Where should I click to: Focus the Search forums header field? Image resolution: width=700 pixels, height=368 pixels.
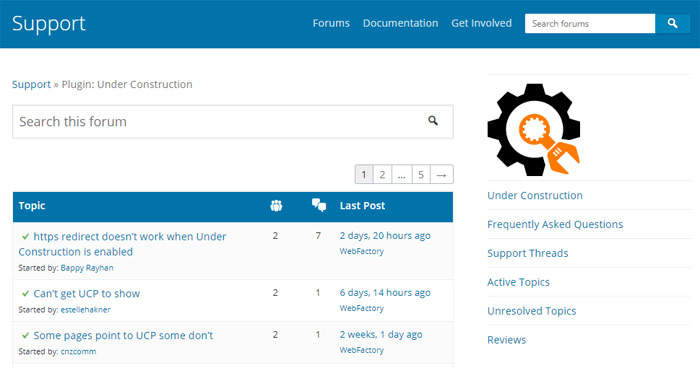click(590, 23)
